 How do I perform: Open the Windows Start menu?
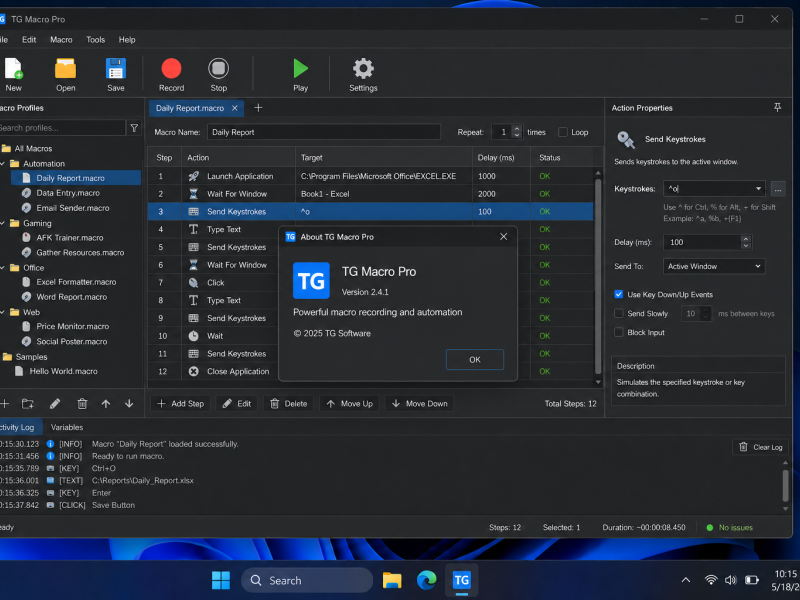pos(221,580)
